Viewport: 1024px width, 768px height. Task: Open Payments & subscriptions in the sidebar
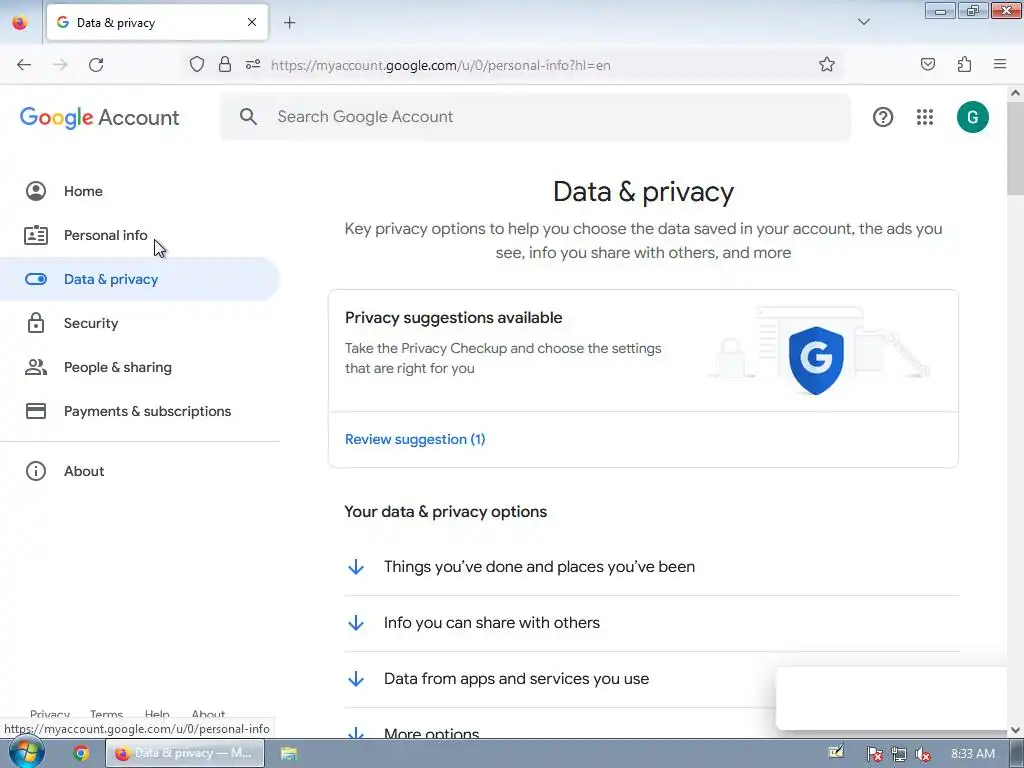coord(140,411)
